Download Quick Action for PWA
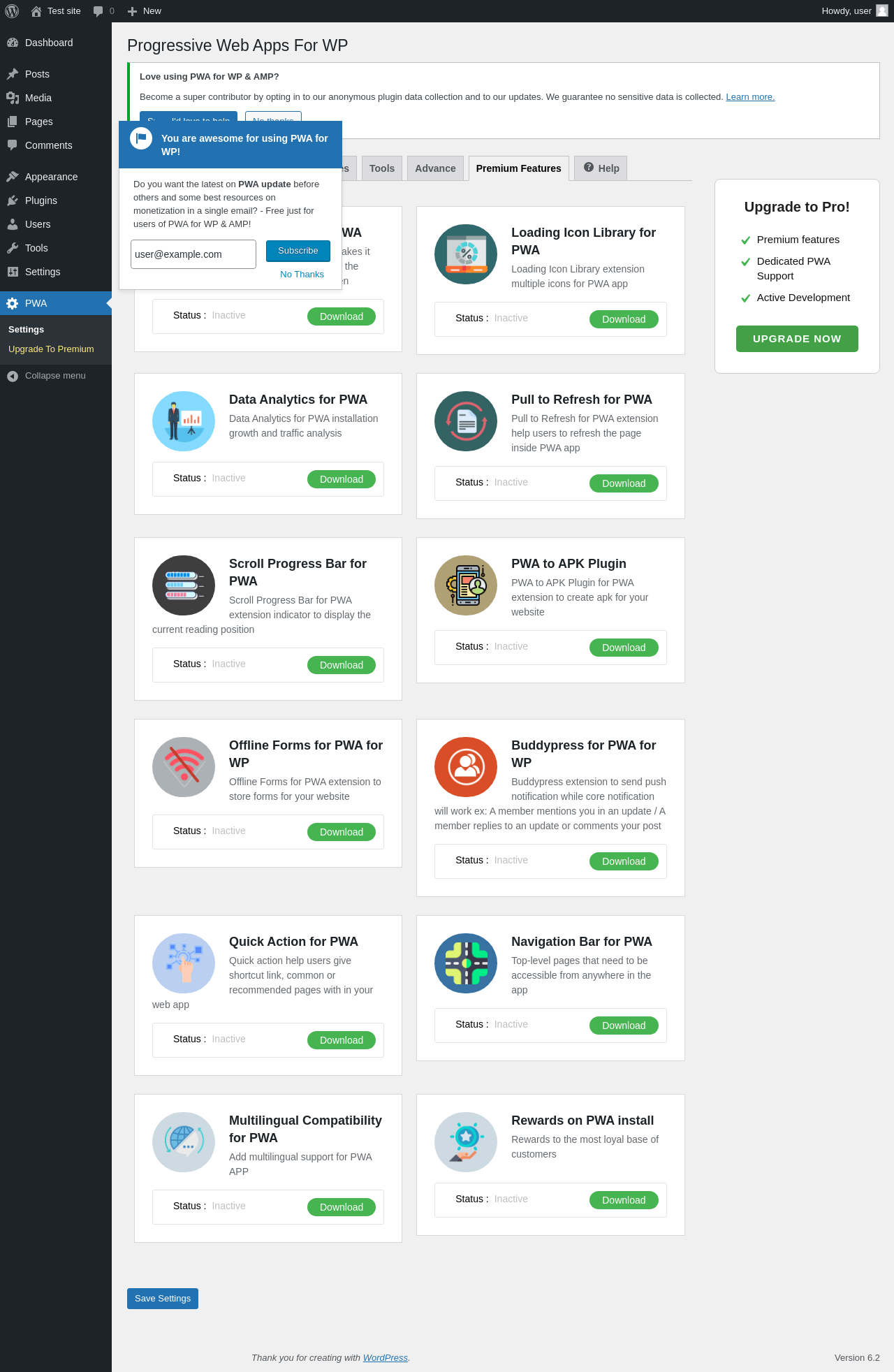894x1372 pixels. [342, 1040]
